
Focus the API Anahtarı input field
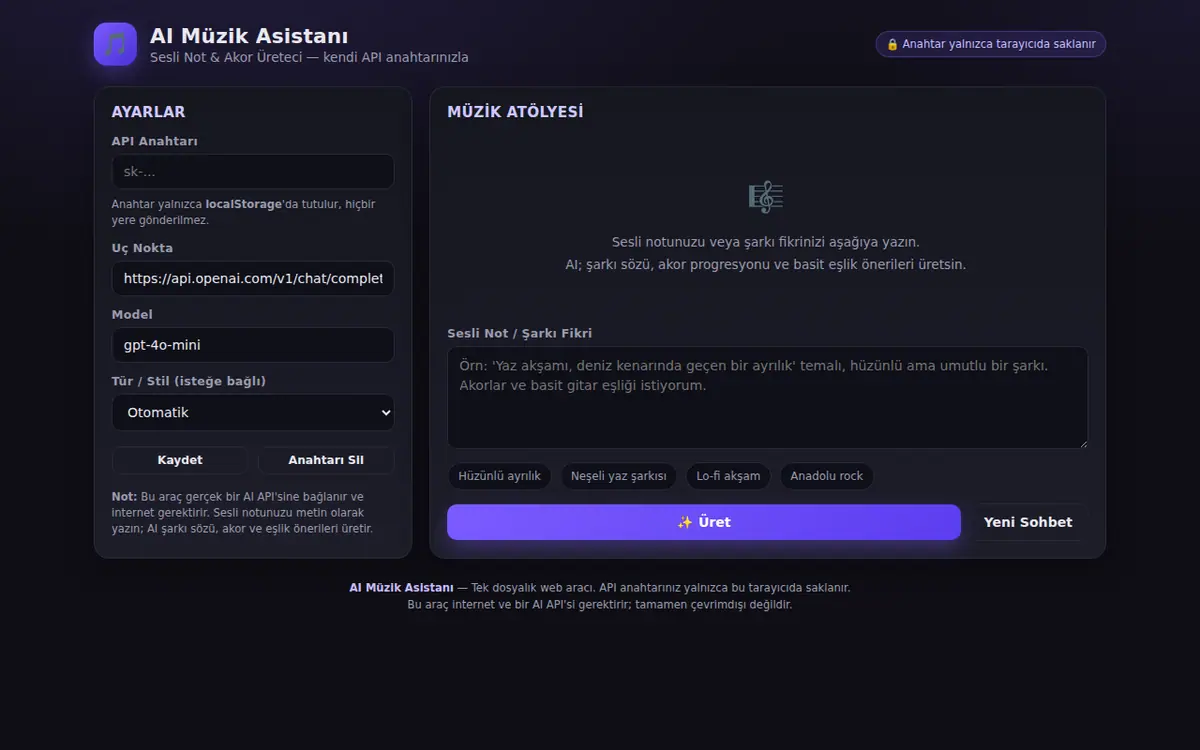click(253, 172)
